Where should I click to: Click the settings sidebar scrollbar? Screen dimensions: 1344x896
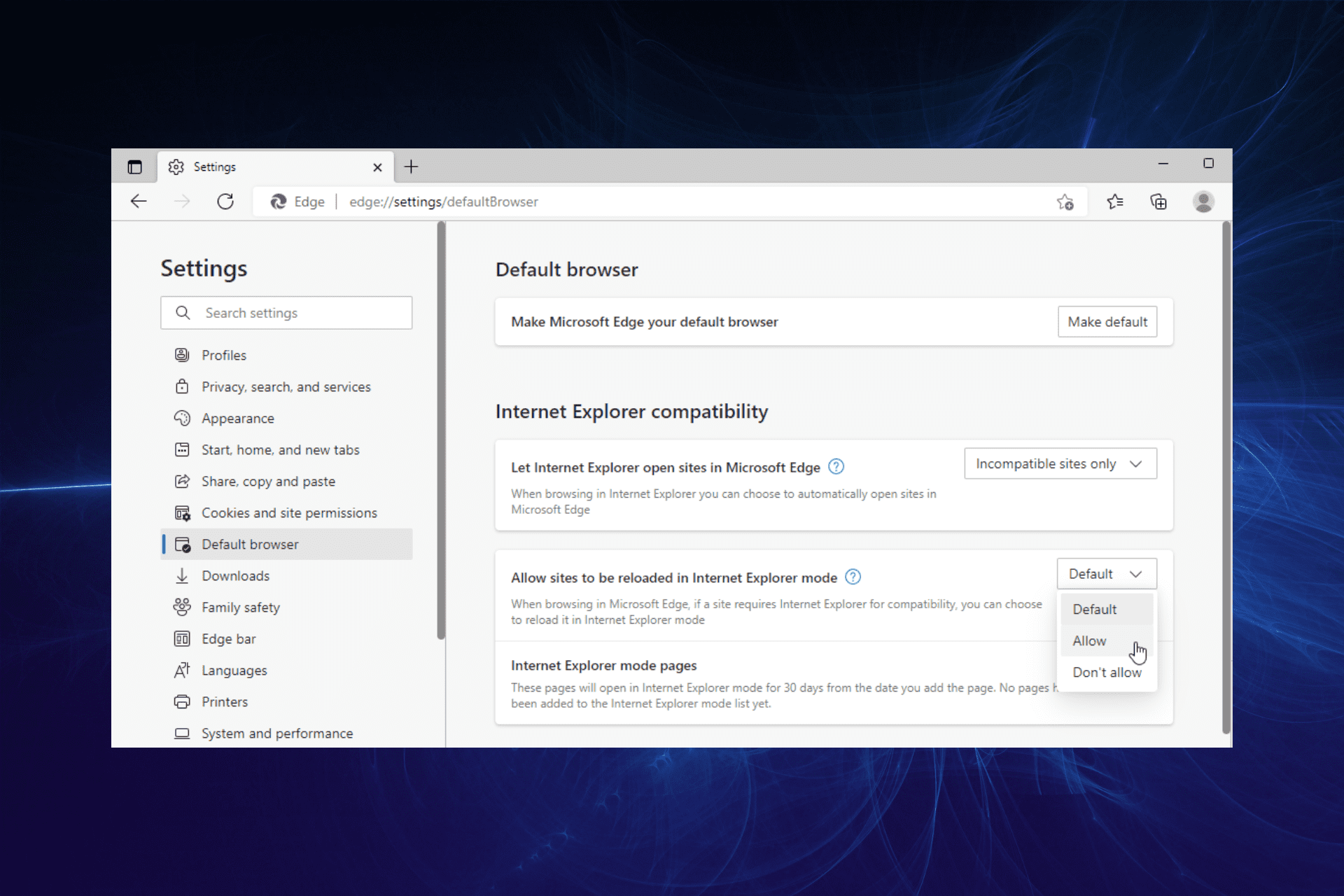[x=441, y=430]
